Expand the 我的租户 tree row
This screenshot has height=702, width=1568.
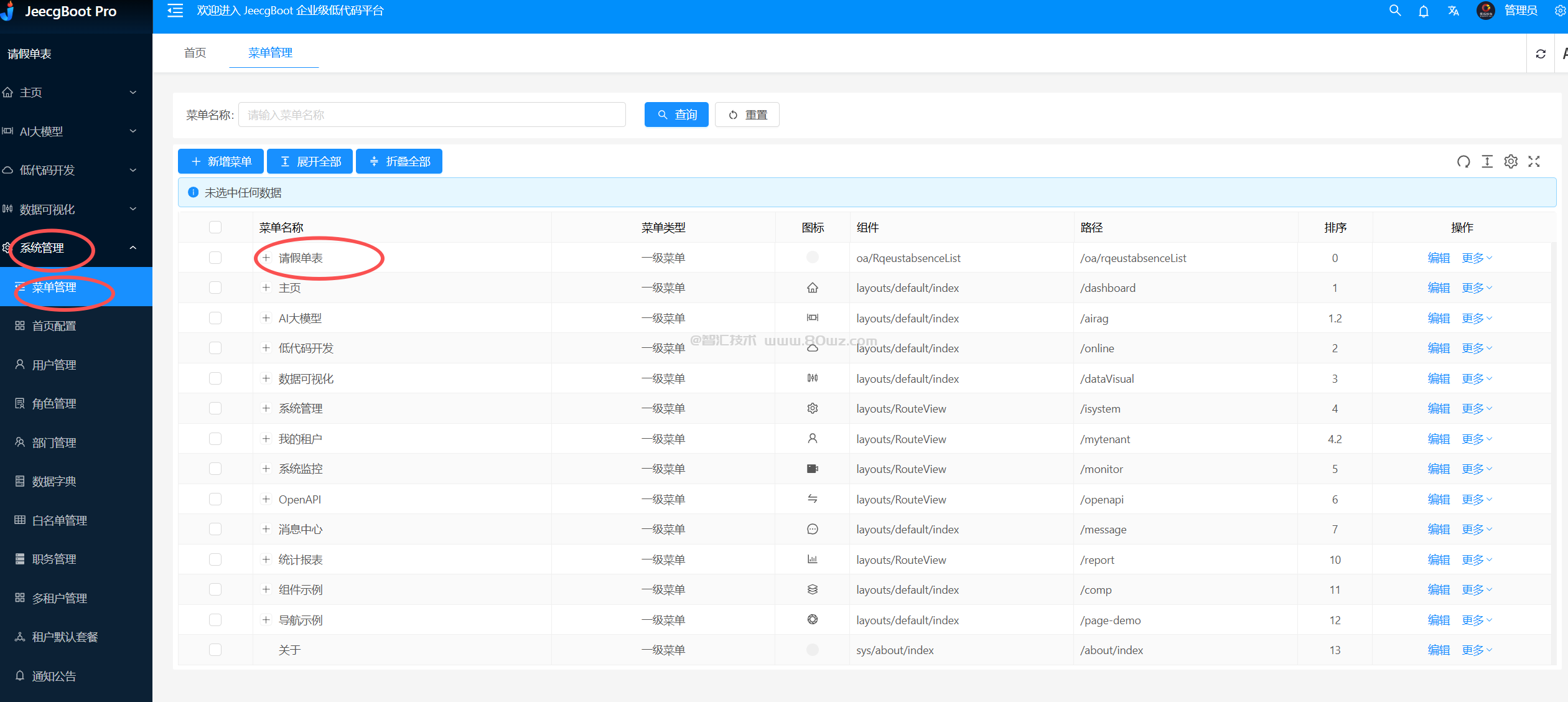(266, 439)
